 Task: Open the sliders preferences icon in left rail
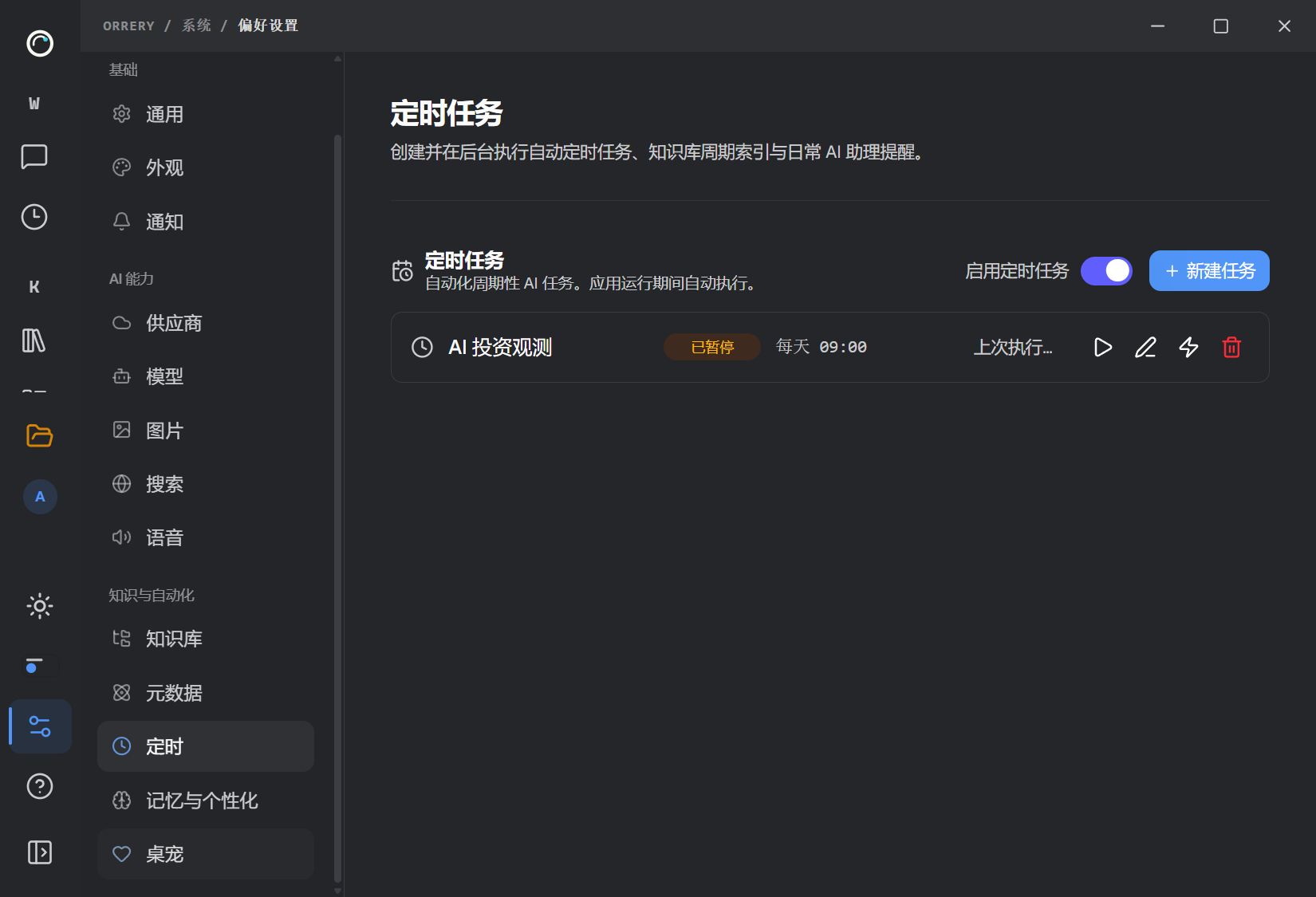[40, 726]
